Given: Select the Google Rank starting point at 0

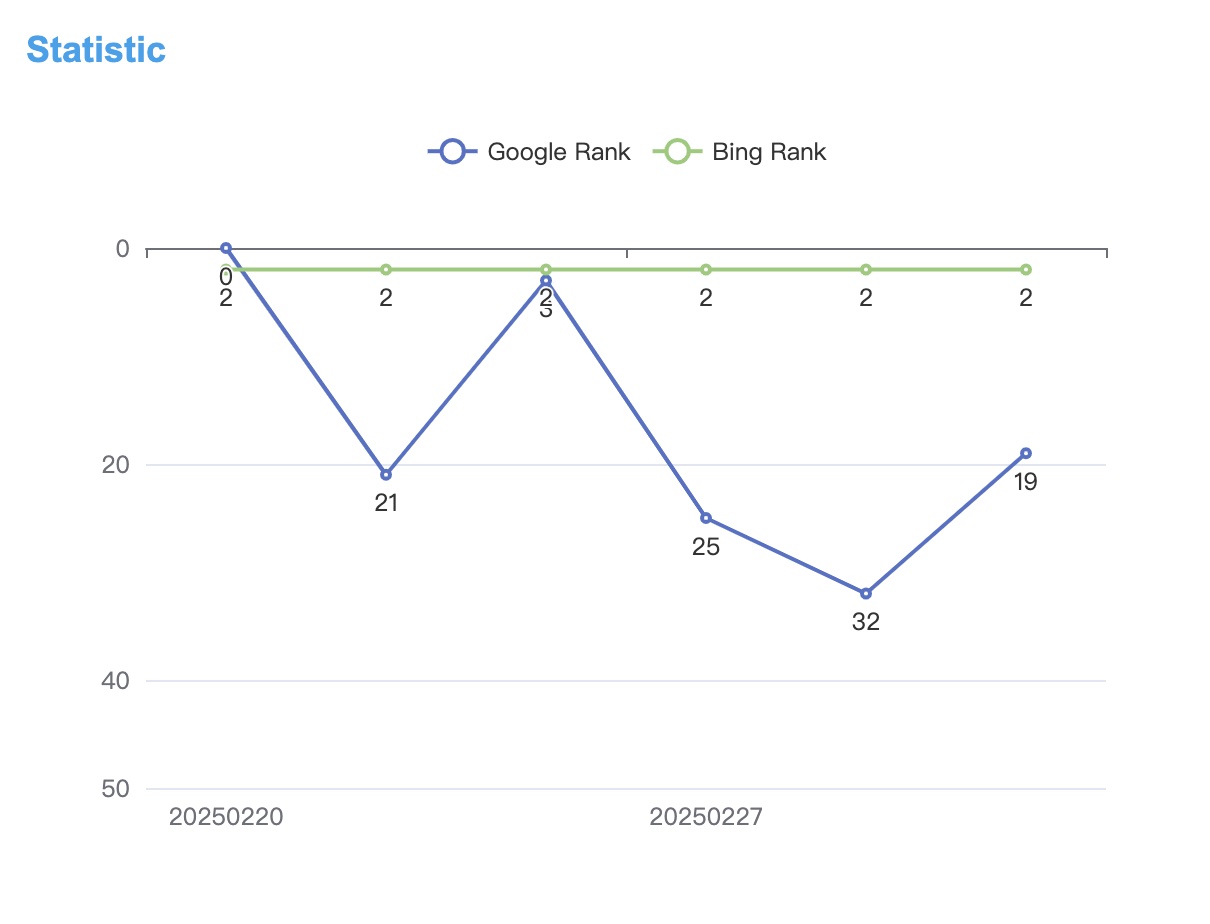Looking at the screenshot, I should click(x=226, y=248).
